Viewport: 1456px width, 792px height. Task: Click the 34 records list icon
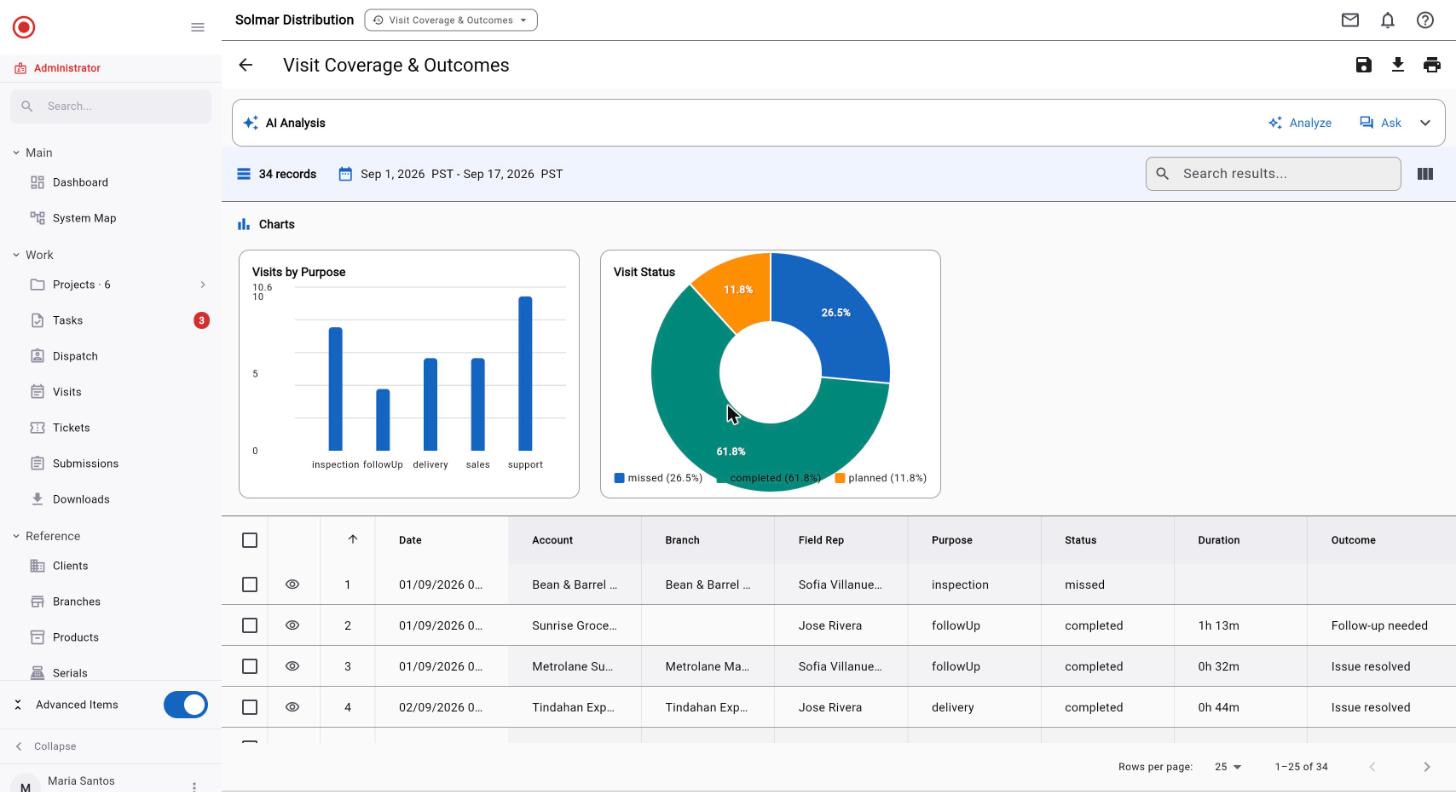(243, 174)
